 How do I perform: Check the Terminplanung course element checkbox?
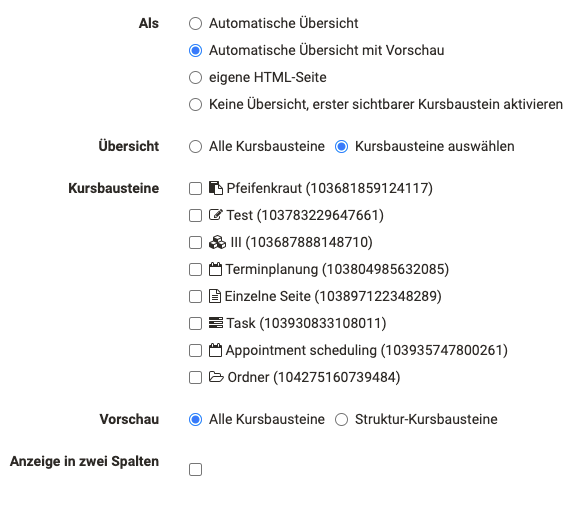tap(195, 270)
